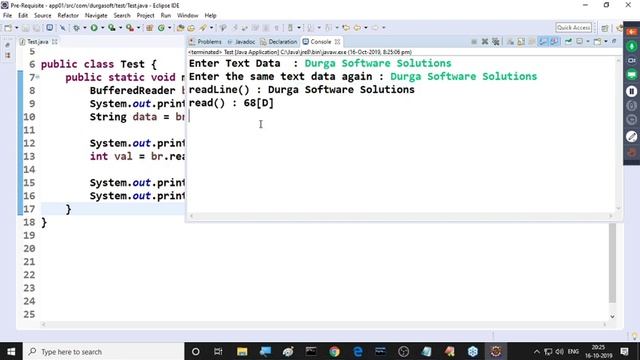Click the Edge browser taskbar icon
Image resolution: width=640 pixels, height=360 pixels.
point(358,351)
